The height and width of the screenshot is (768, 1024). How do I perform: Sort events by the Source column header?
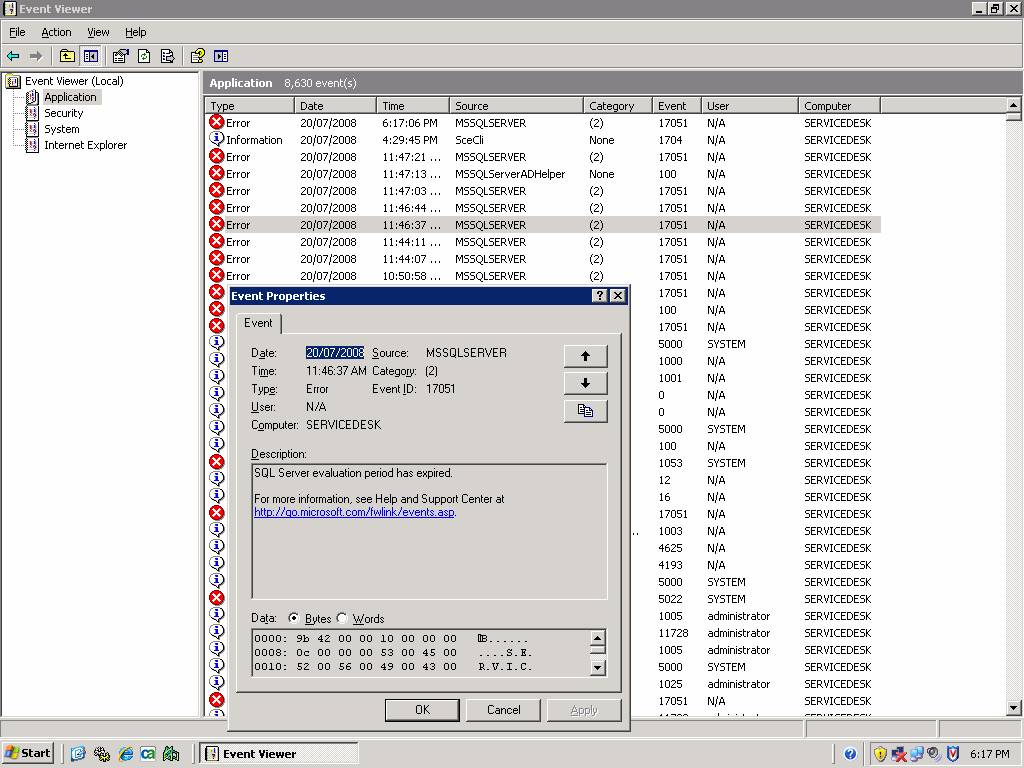coord(516,106)
